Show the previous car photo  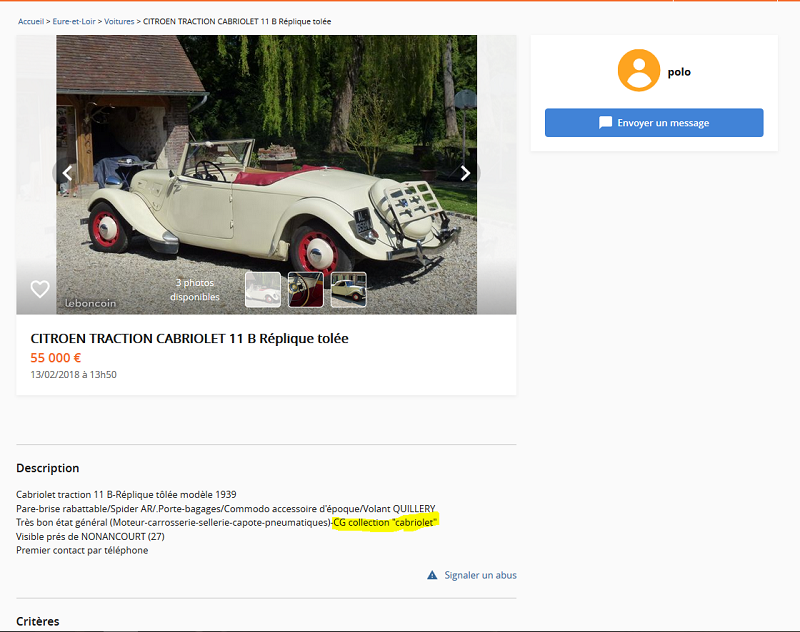67,173
